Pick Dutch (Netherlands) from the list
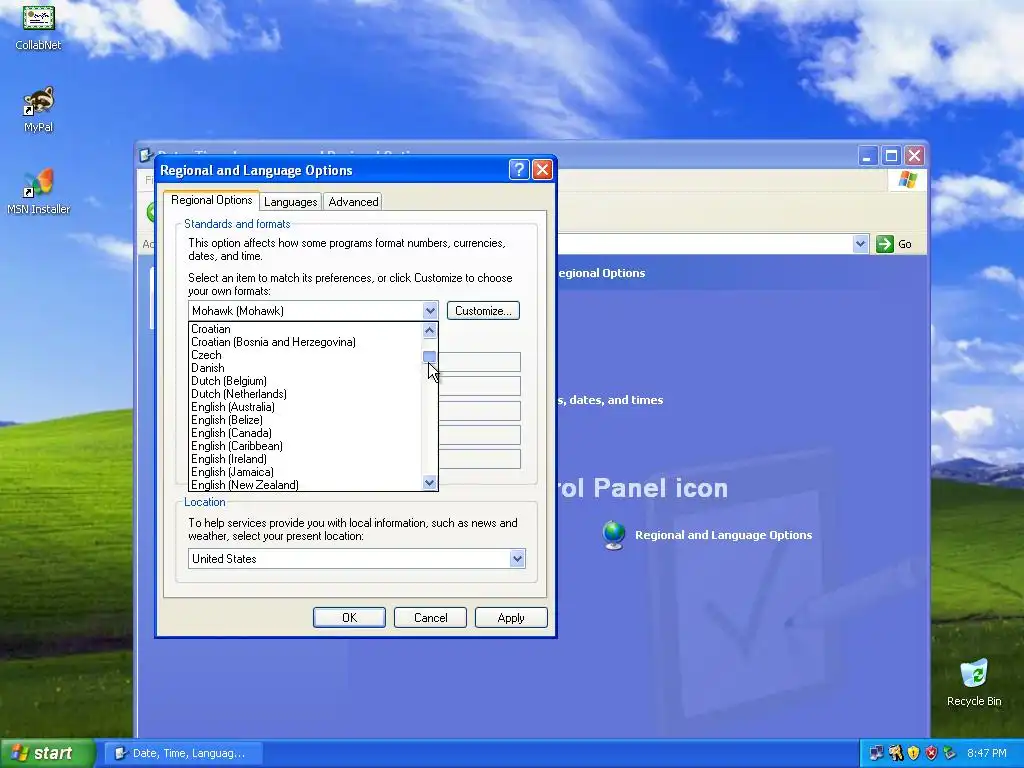The height and width of the screenshot is (768, 1024). (x=305, y=394)
